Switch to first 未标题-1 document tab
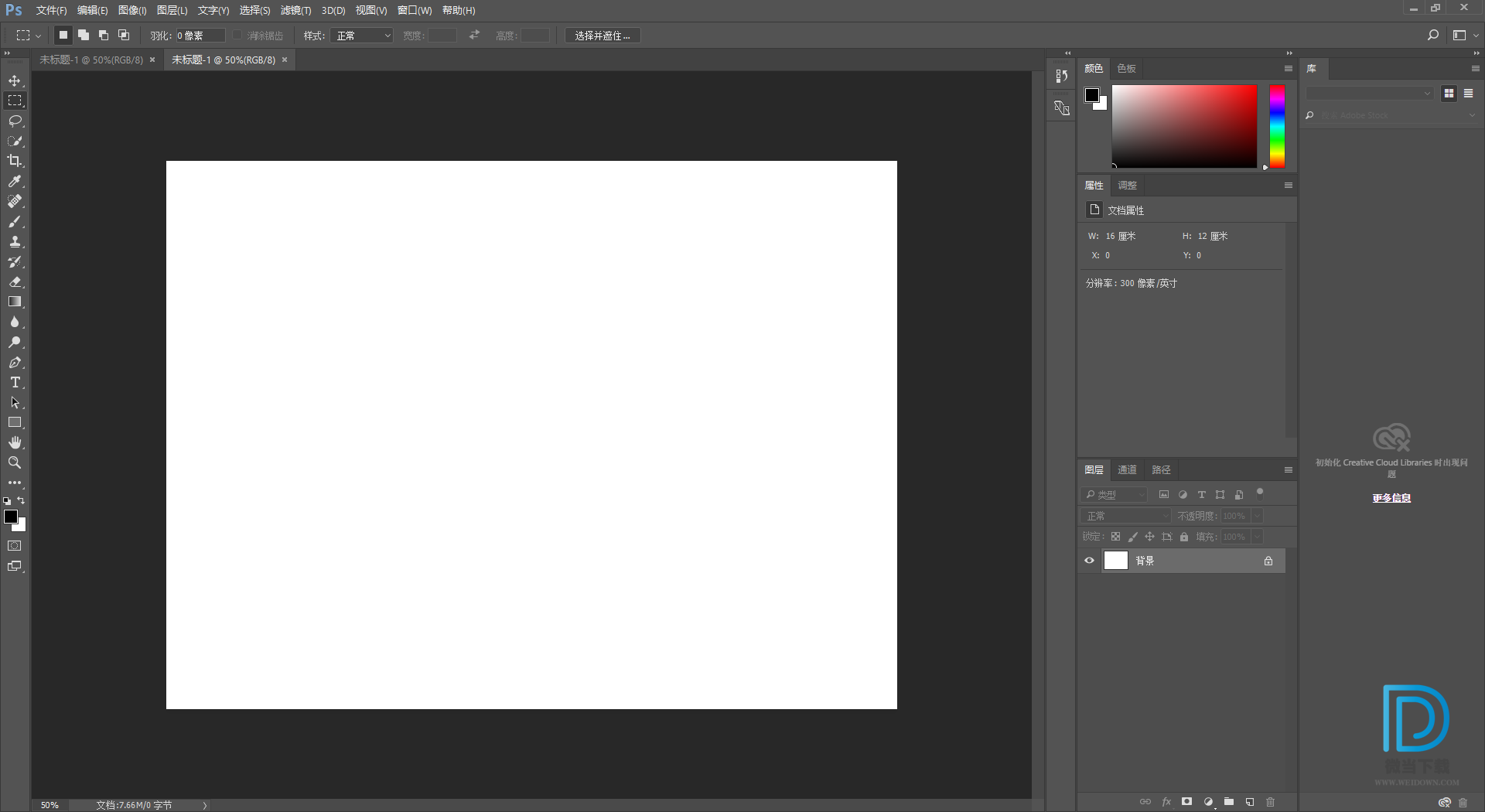This screenshot has width=1485, height=812. [91, 60]
